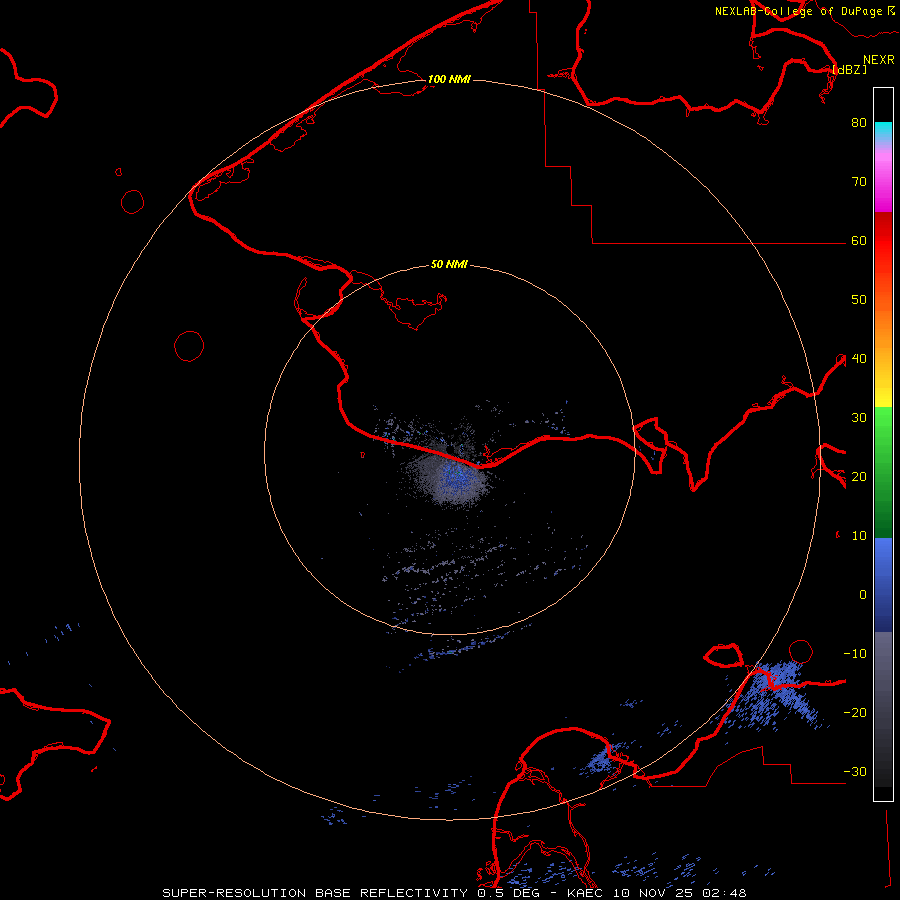Click the 20 value on the dBZ scale
This screenshot has width=900, height=900.
click(x=859, y=476)
